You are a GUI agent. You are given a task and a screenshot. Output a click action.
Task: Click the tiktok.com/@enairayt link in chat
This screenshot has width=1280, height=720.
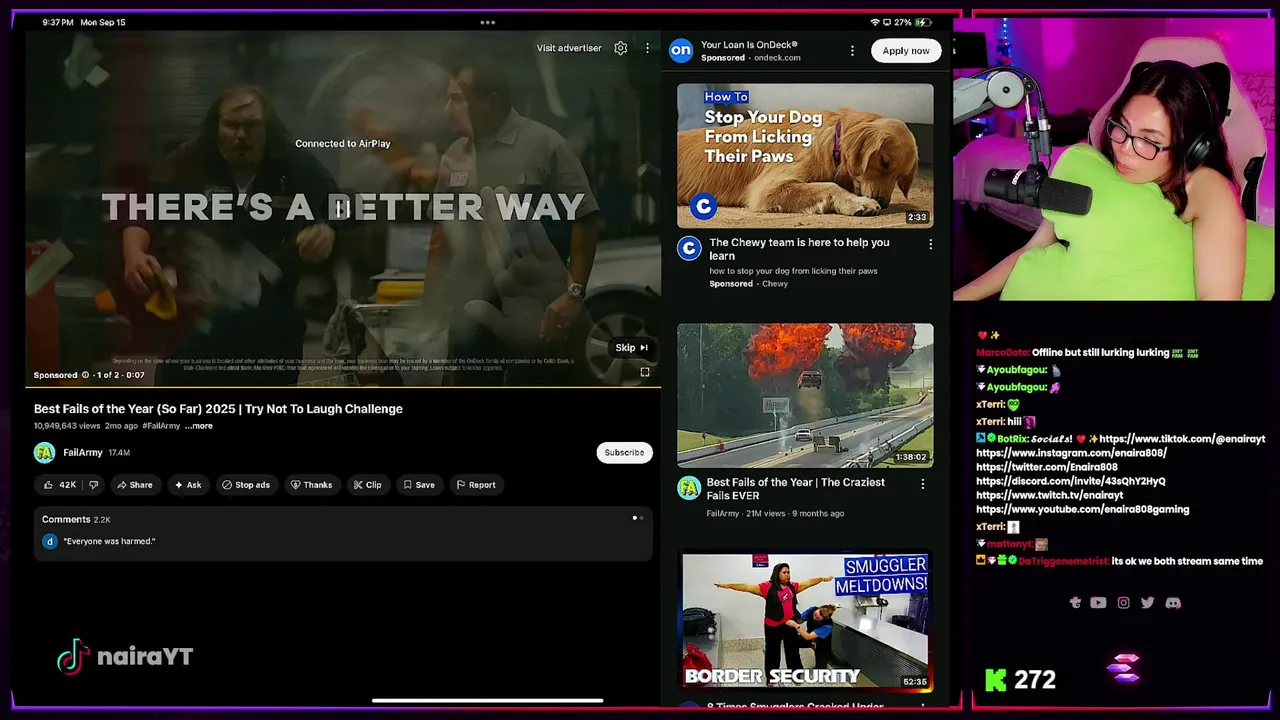[x=1182, y=439]
